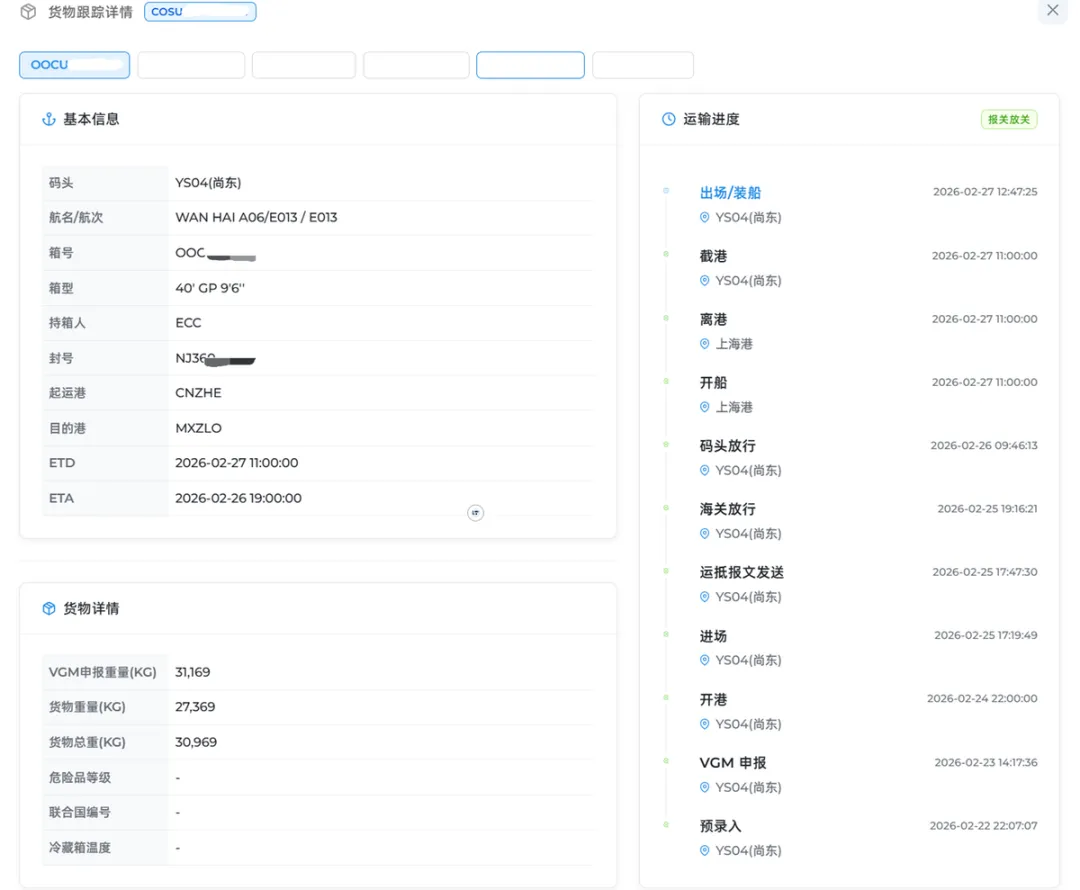
Task: Click location pin under 开港
Action: pos(705,724)
